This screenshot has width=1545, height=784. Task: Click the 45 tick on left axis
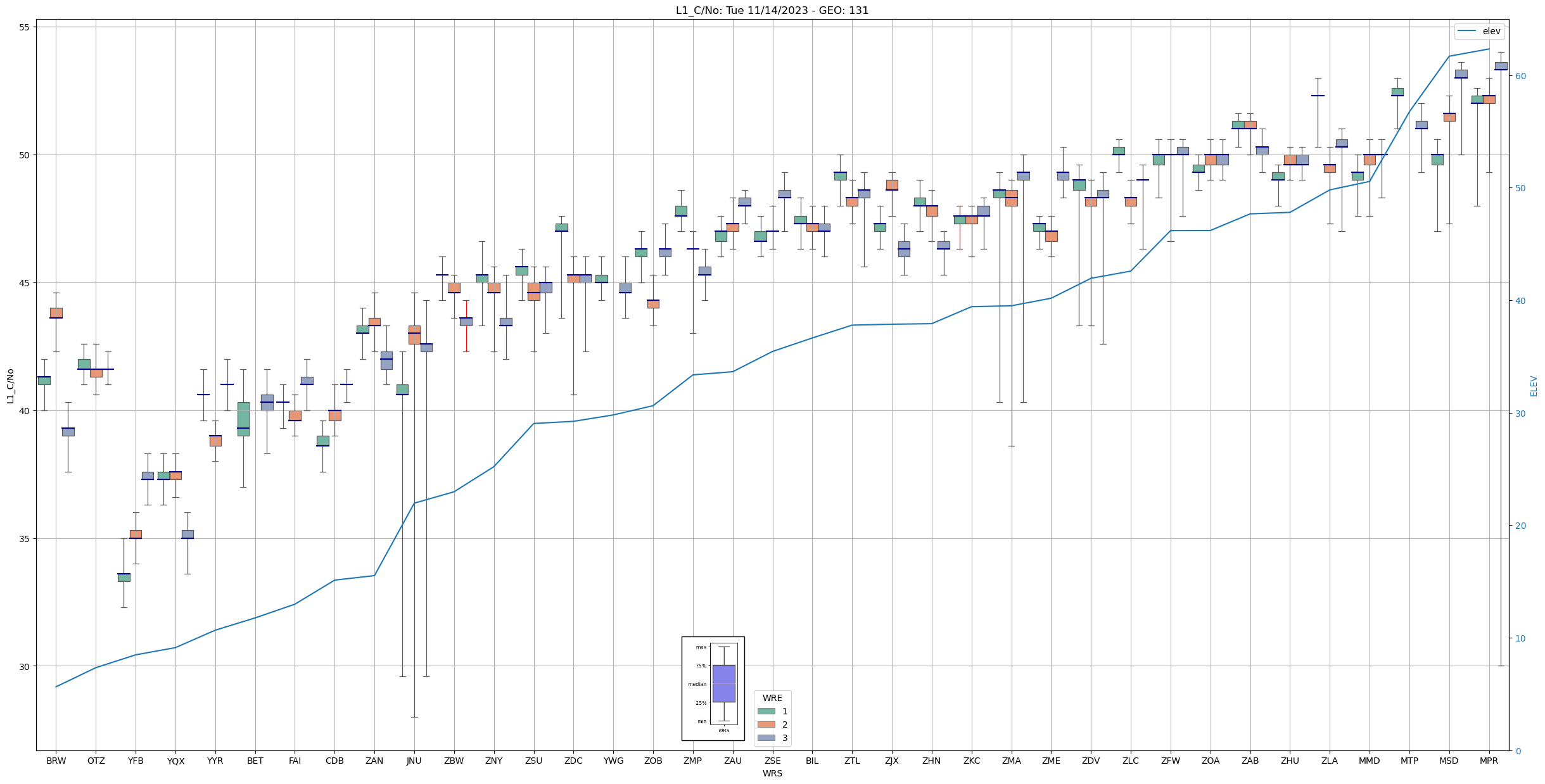[26, 283]
